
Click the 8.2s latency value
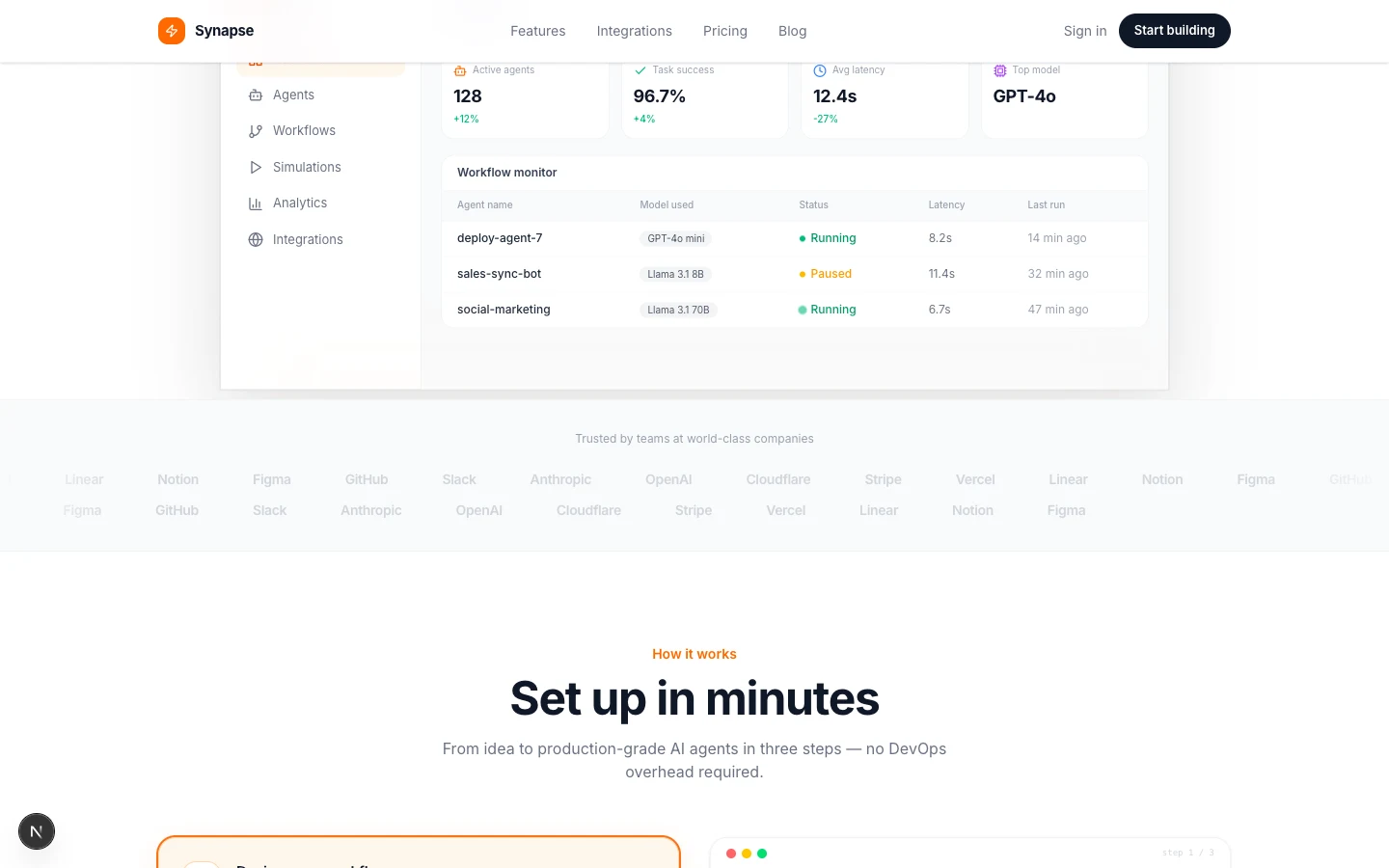[x=940, y=238]
